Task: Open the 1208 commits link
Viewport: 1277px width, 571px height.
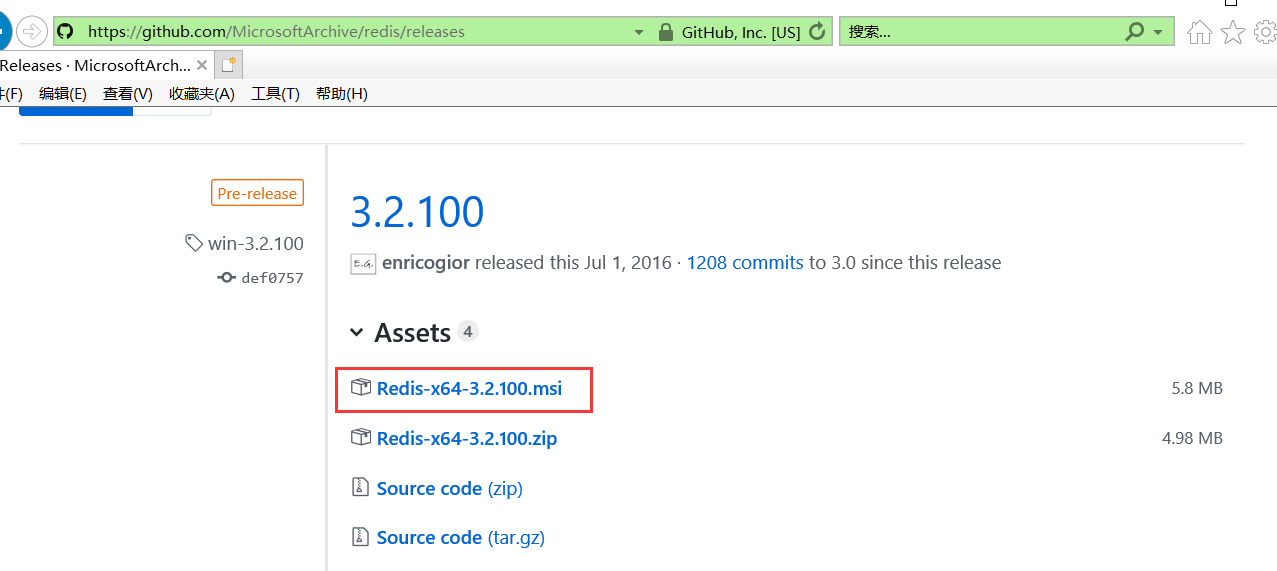Action: [x=745, y=263]
